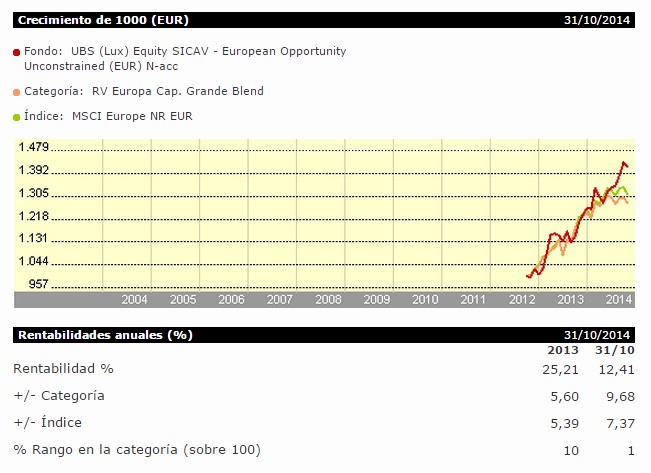Image resolution: width=651 pixels, height=473 pixels.
Task: Click the 2005 year label on axis
Action: click(x=183, y=299)
